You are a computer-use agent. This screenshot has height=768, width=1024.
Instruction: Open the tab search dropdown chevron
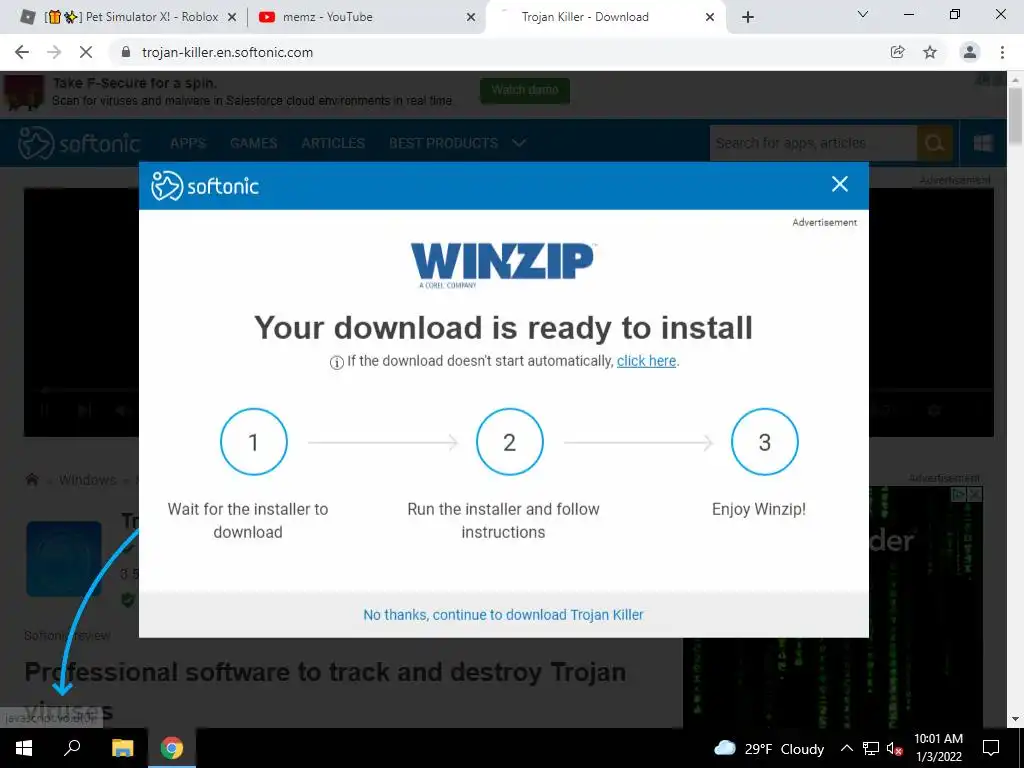click(x=863, y=14)
